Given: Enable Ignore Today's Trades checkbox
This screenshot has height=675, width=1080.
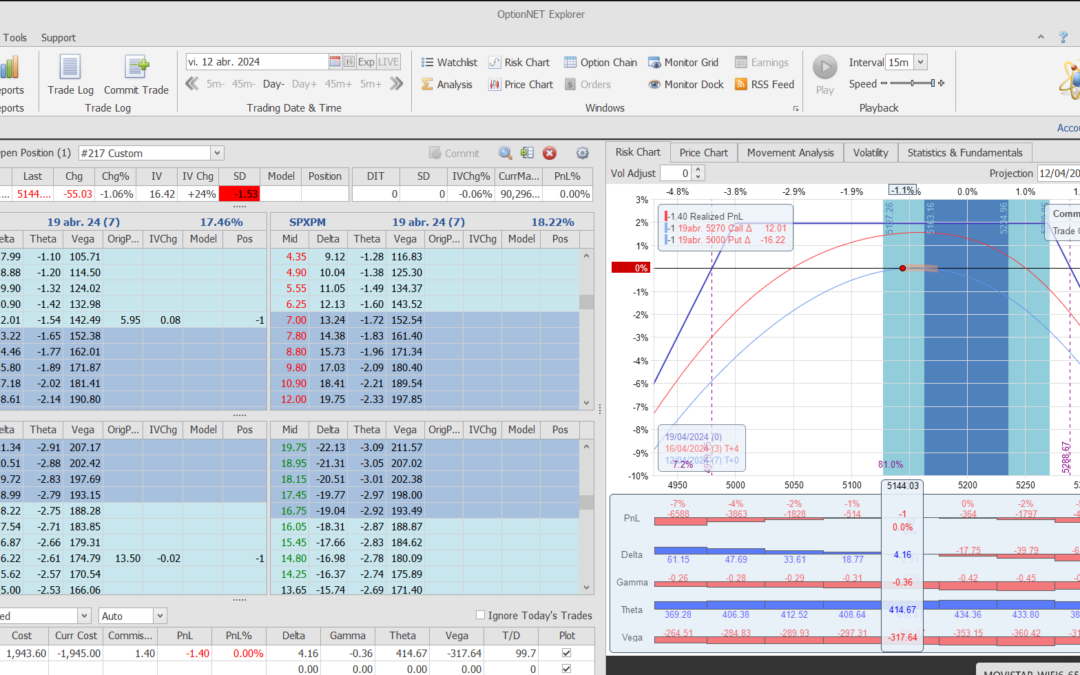Looking at the screenshot, I should pyautogui.click(x=481, y=615).
